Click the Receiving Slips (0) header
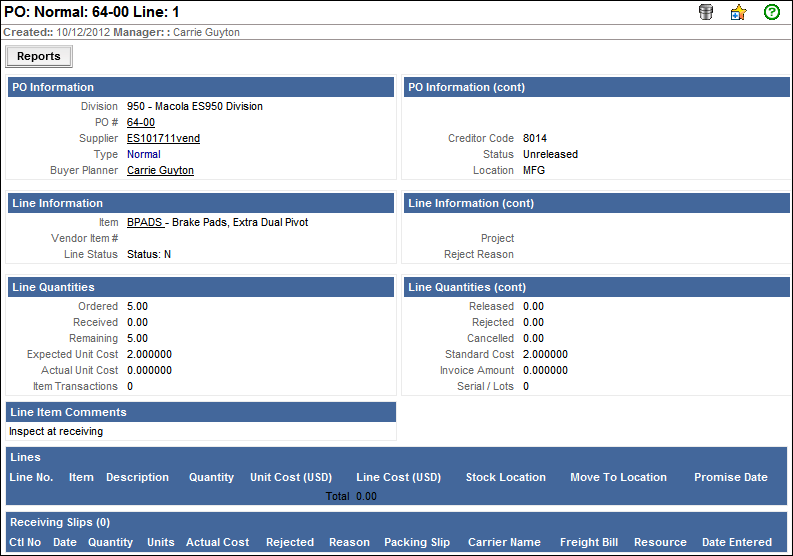 point(60,522)
